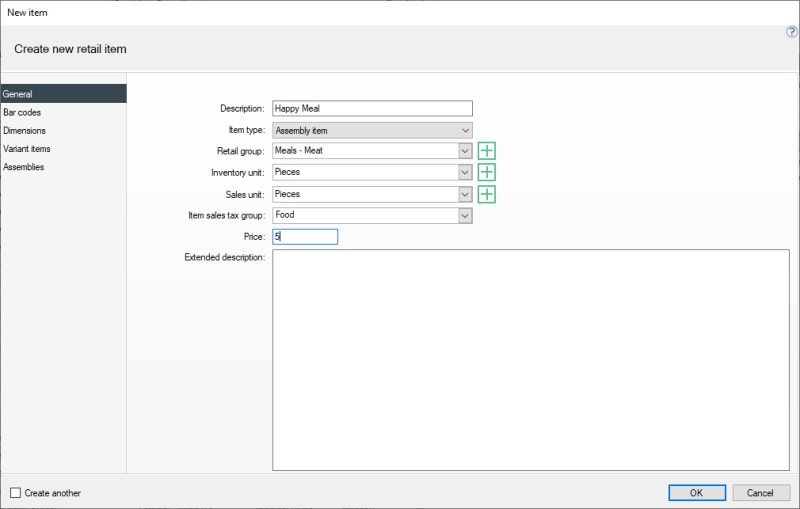Open the Item type dropdown
Viewport: 800px width, 509px height.
pyautogui.click(x=465, y=131)
